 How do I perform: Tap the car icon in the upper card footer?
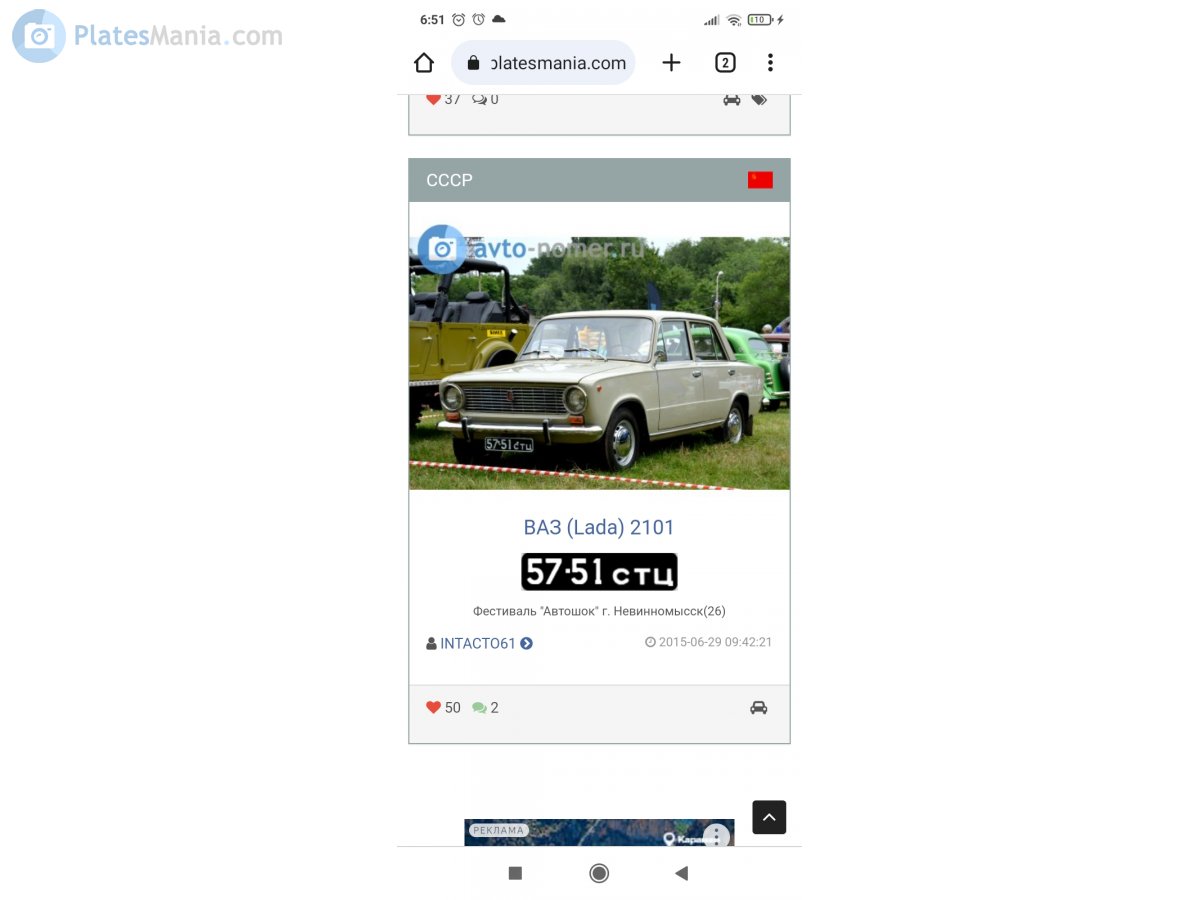(x=732, y=99)
